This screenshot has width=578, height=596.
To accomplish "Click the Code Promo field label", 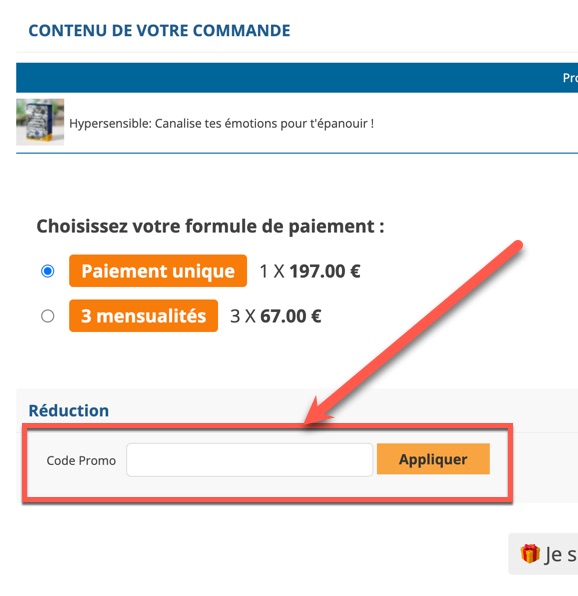I will [81, 461].
